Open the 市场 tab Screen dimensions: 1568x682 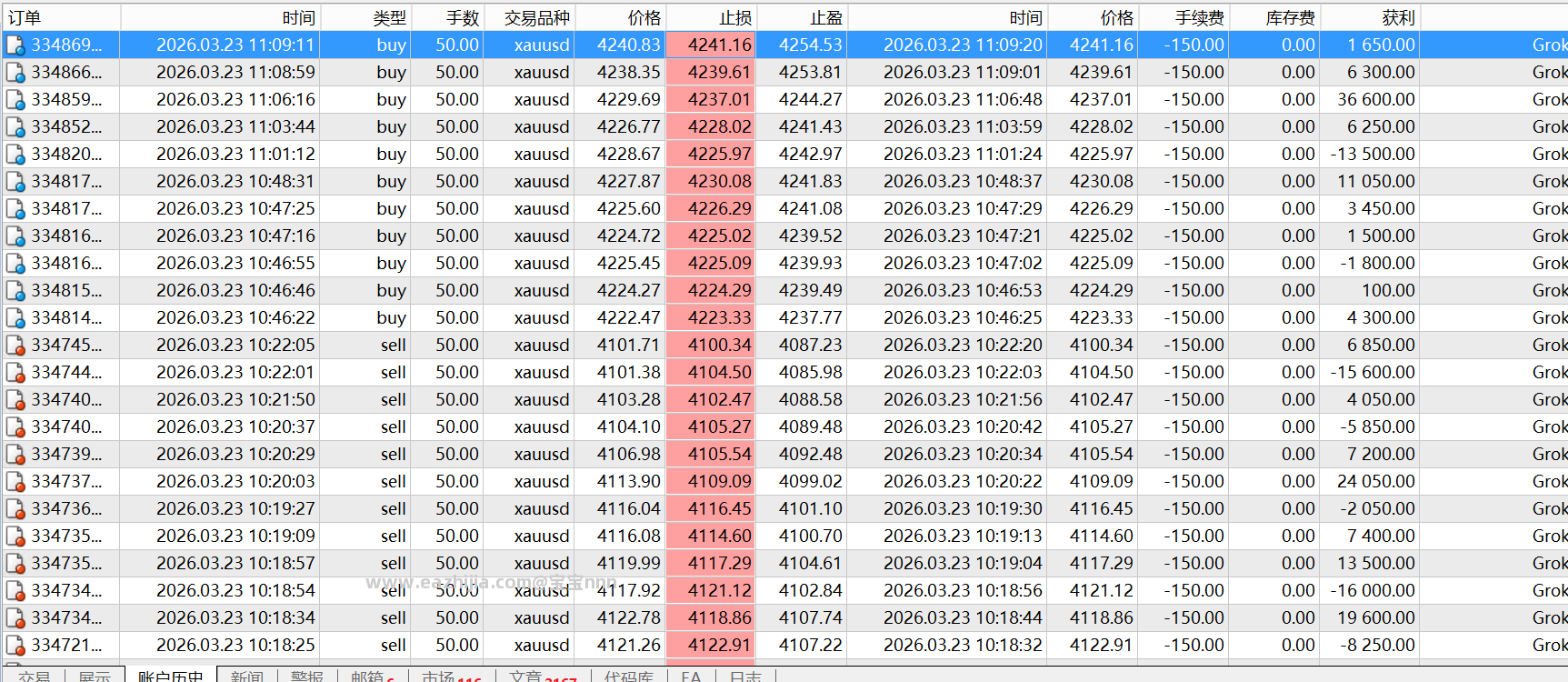pos(452,676)
